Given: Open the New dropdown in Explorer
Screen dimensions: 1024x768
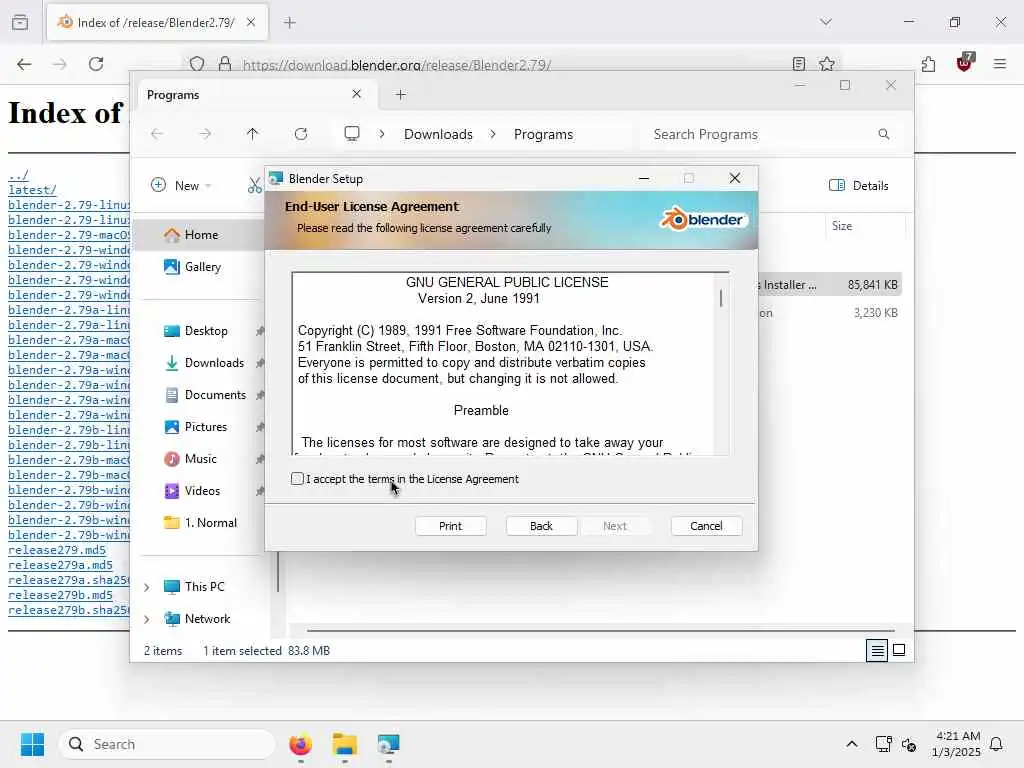Looking at the screenshot, I should pos(181,185).
